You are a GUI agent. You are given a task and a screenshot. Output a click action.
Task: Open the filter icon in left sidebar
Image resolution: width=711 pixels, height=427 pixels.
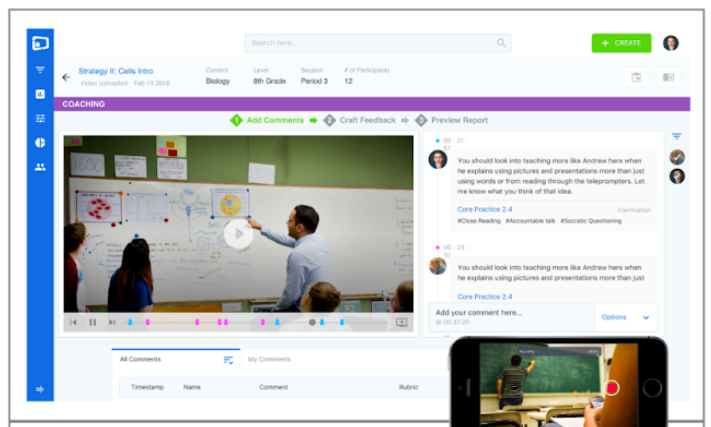click(x=40, y=69)
